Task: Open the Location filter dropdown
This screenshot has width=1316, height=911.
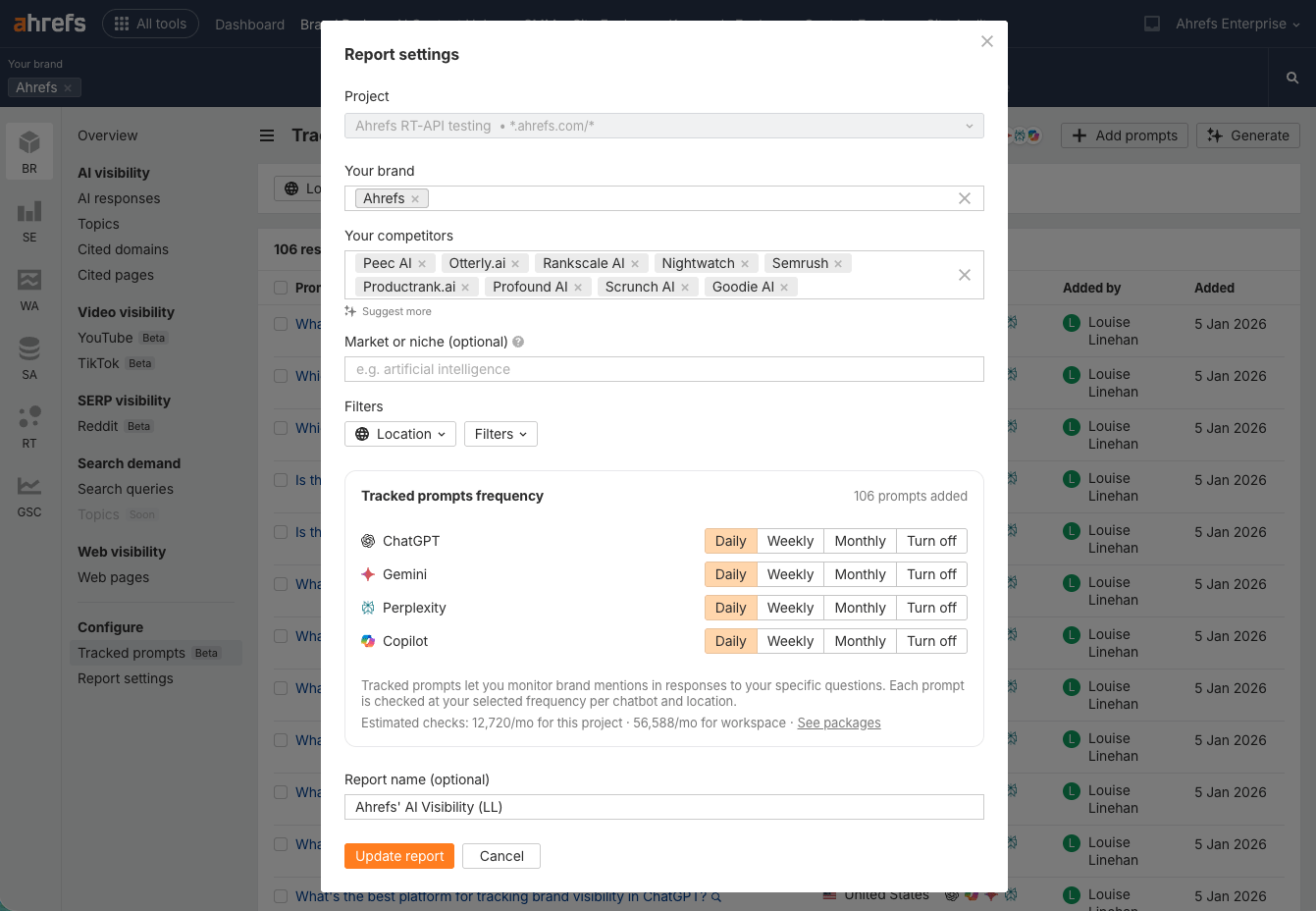Action: pyautogui.click(x=399, y=433)
